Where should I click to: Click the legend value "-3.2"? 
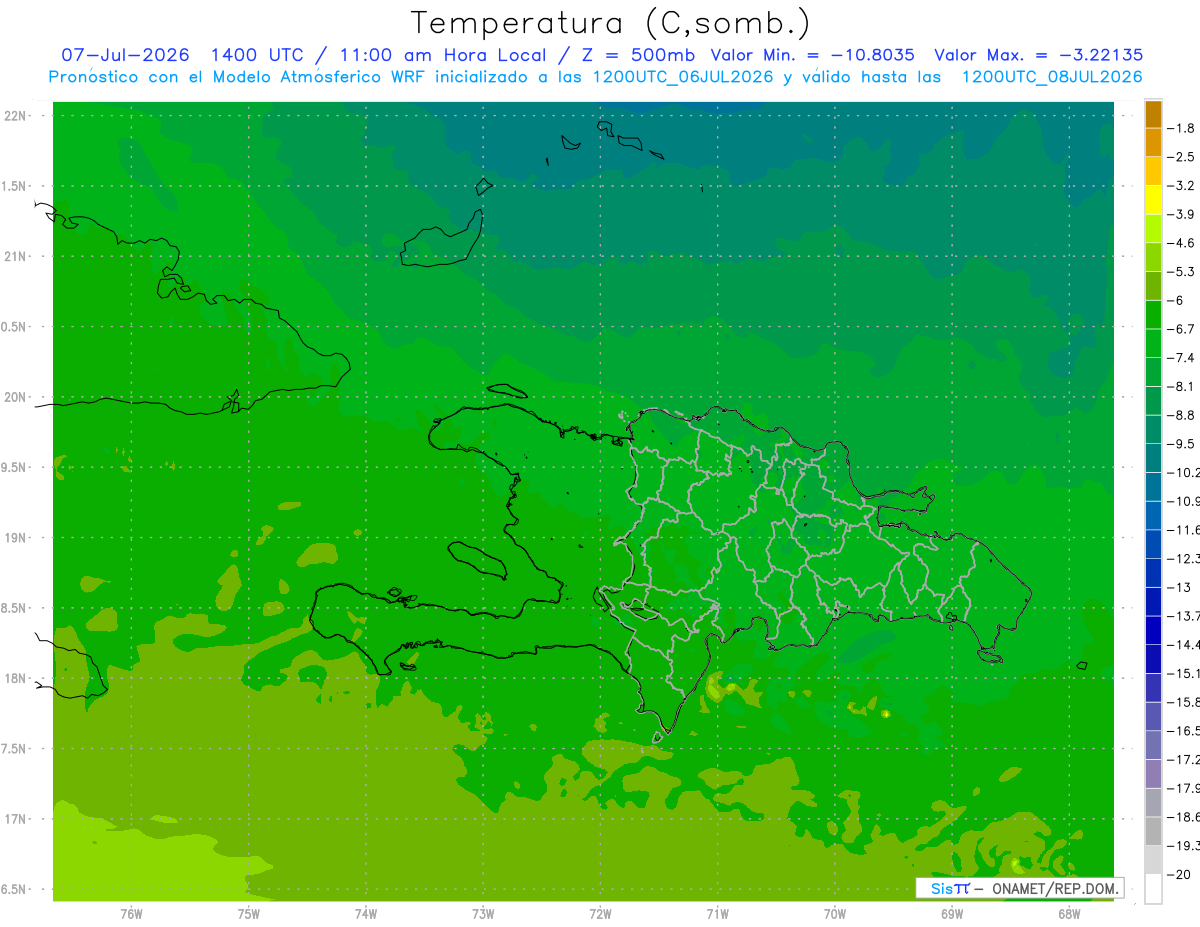pos(1183,186)
